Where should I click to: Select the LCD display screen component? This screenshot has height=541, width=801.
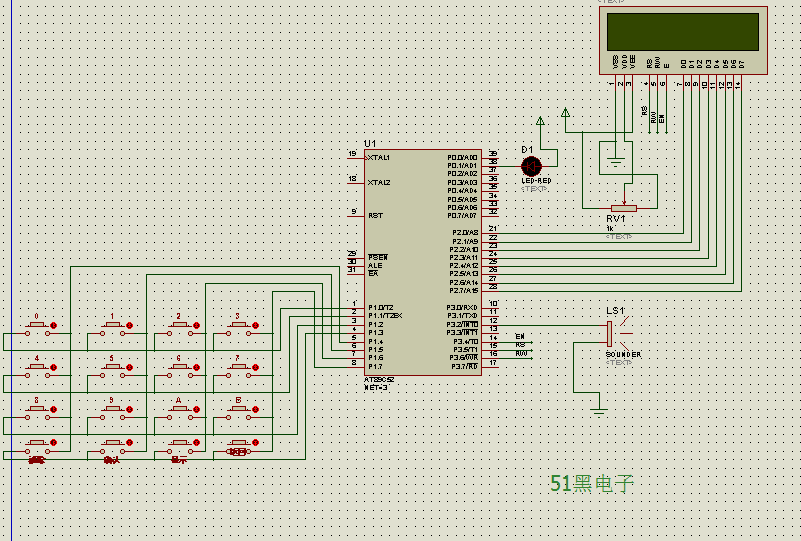click(683, 40)
